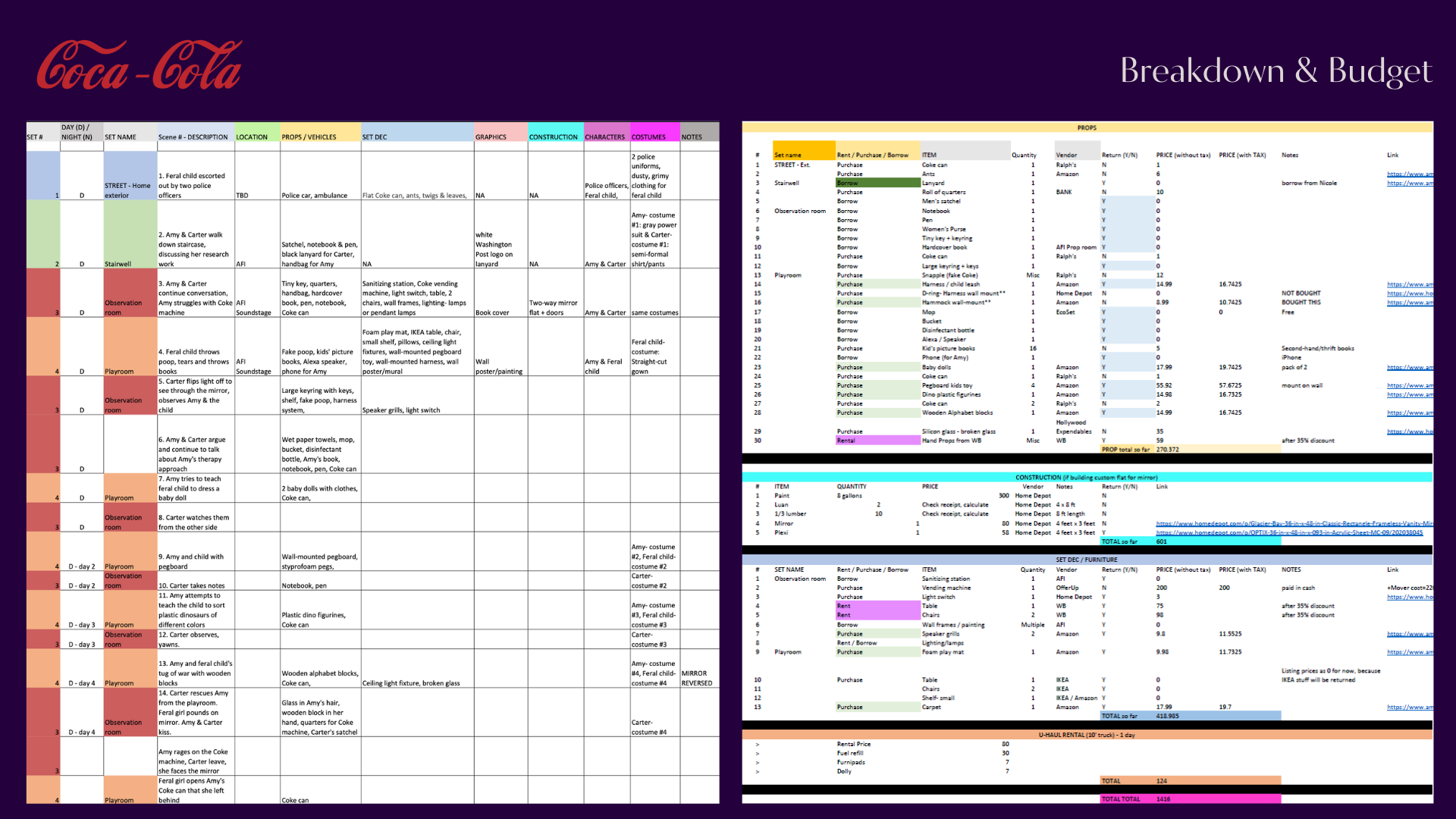Click the 'Wooden Alphabet blocks' item cell
1456x819 pixels.
click(x=957, y=413)
